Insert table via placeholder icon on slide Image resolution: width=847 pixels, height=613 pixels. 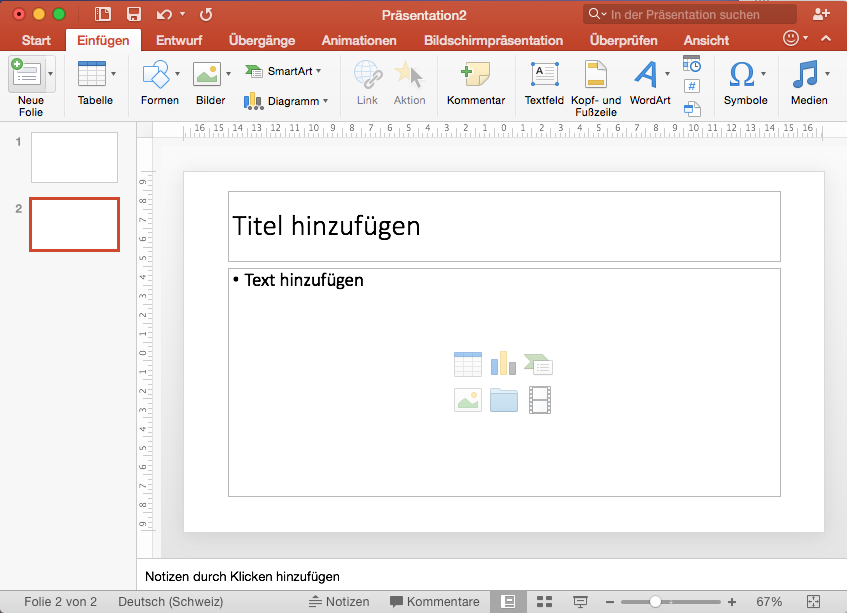click(x=467, y=364)
